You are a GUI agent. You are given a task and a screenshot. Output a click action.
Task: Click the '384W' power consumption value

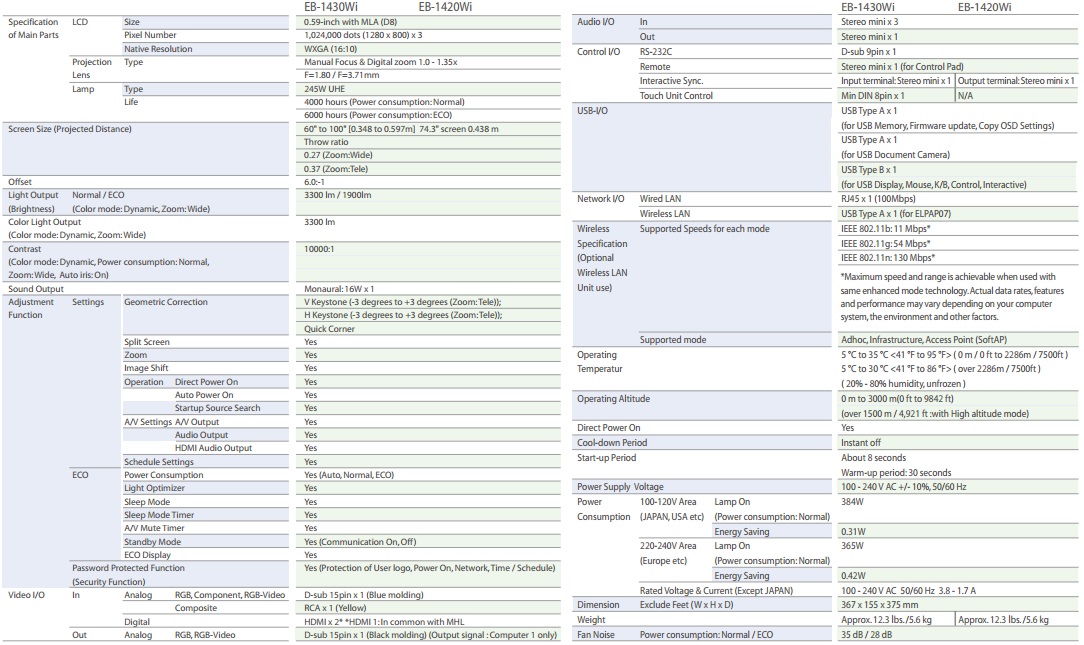coord(852,503)
